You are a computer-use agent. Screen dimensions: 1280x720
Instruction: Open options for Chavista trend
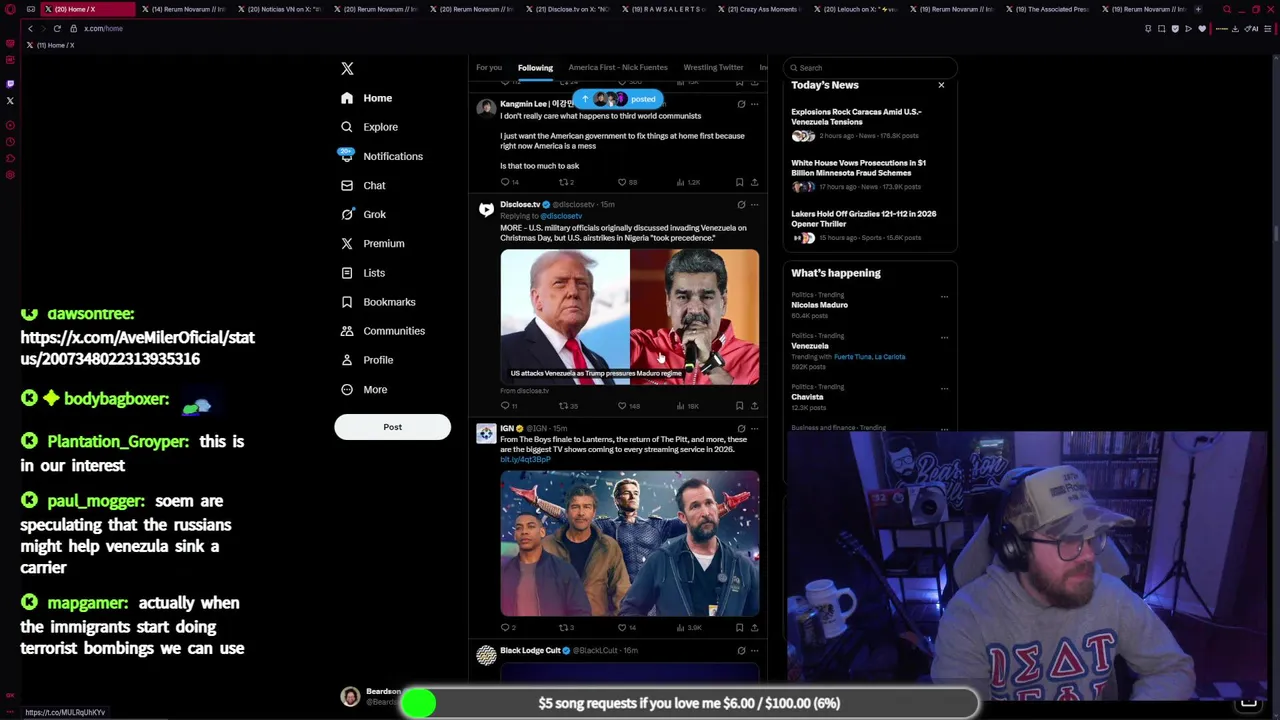[x=944, y=389]
